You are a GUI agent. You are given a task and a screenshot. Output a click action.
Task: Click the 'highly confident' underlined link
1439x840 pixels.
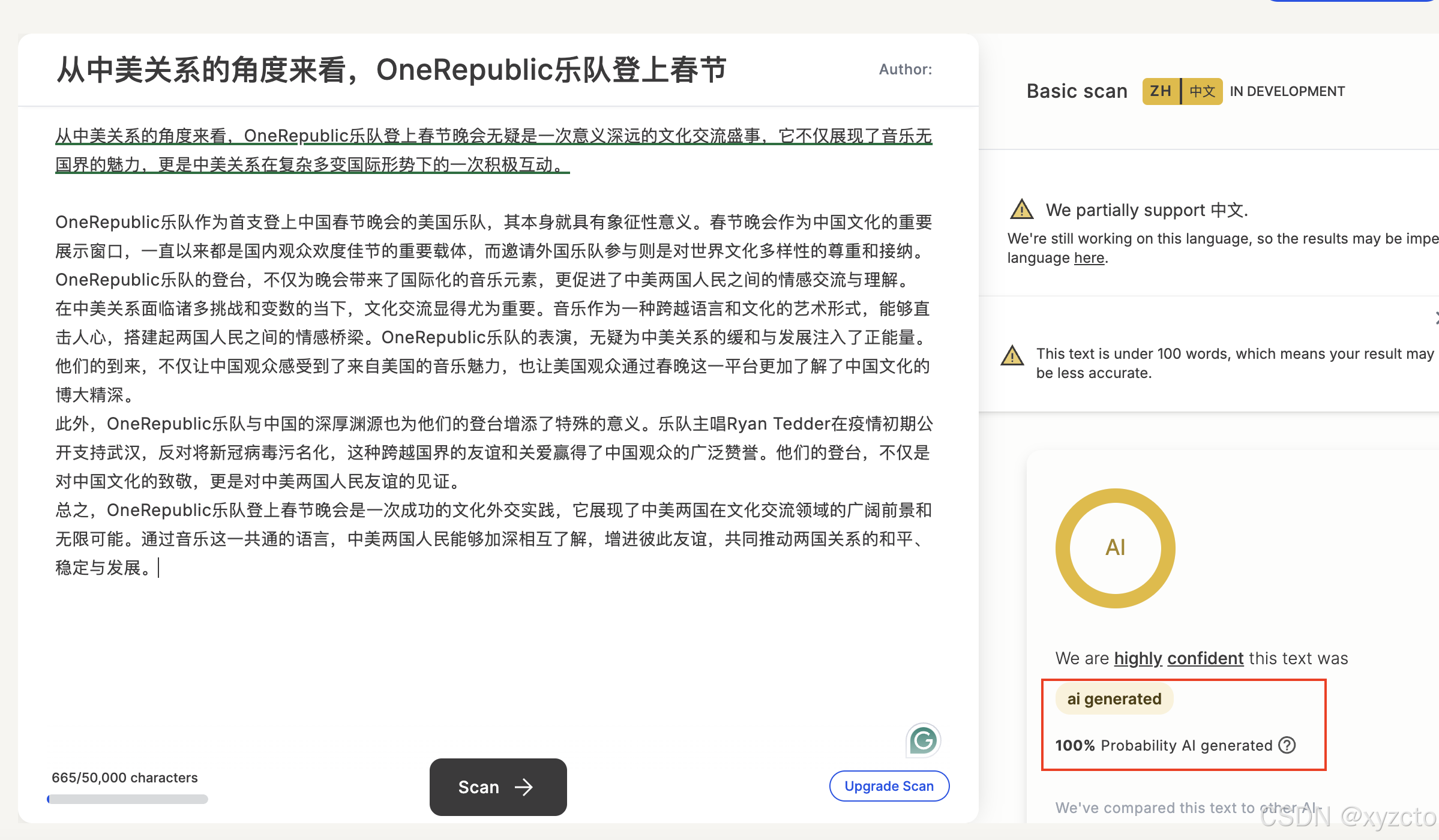[1179, 658]
